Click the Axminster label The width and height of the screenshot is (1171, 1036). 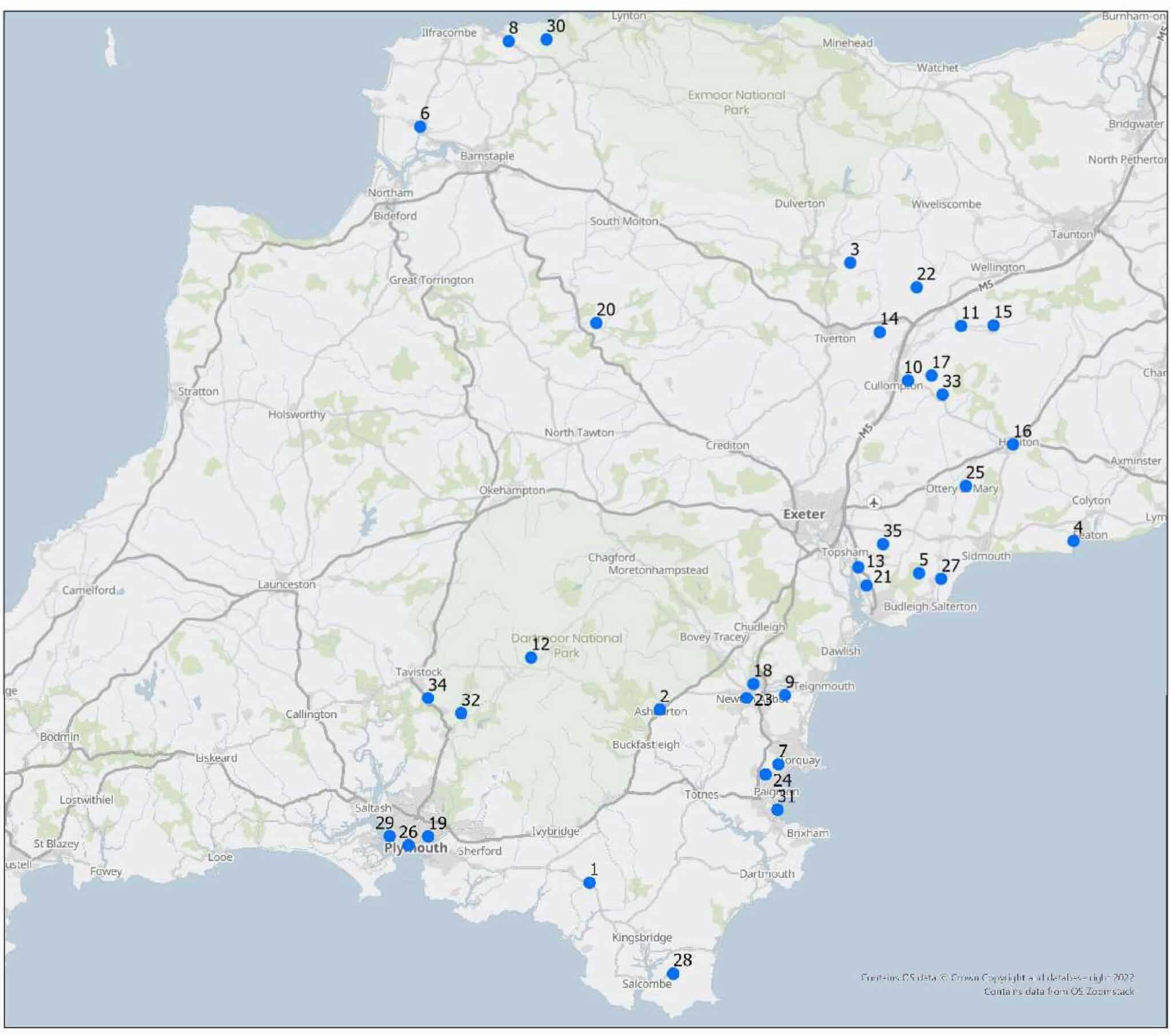(x=1136, y=461)
